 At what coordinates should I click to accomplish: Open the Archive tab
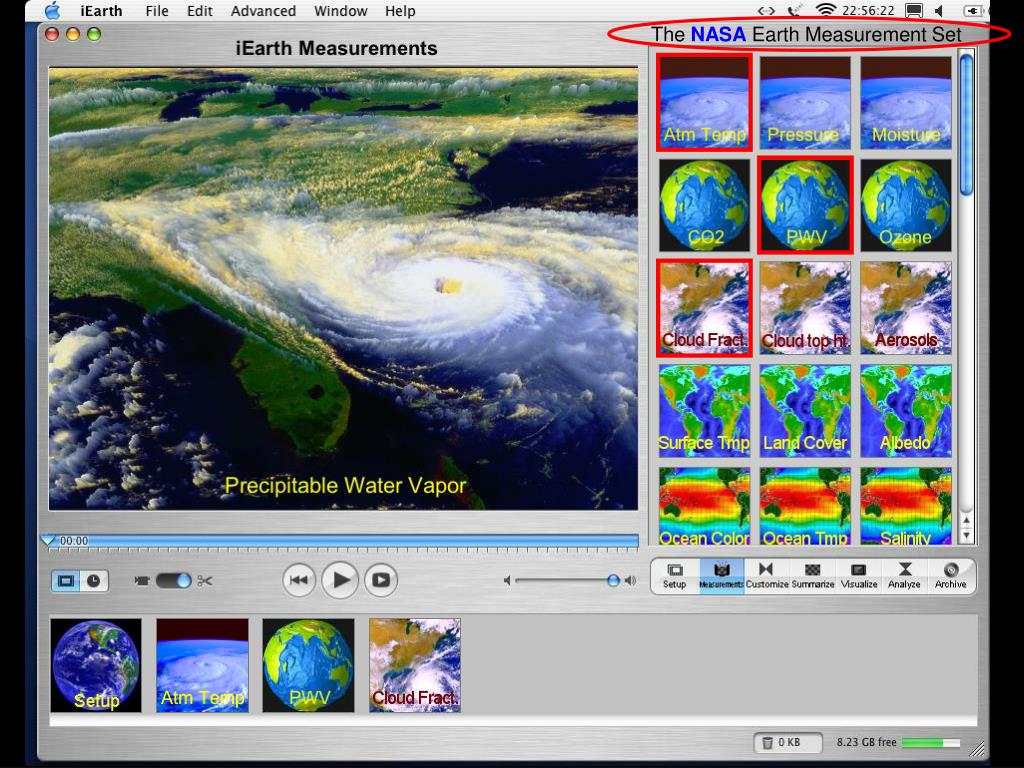point(950,576)
